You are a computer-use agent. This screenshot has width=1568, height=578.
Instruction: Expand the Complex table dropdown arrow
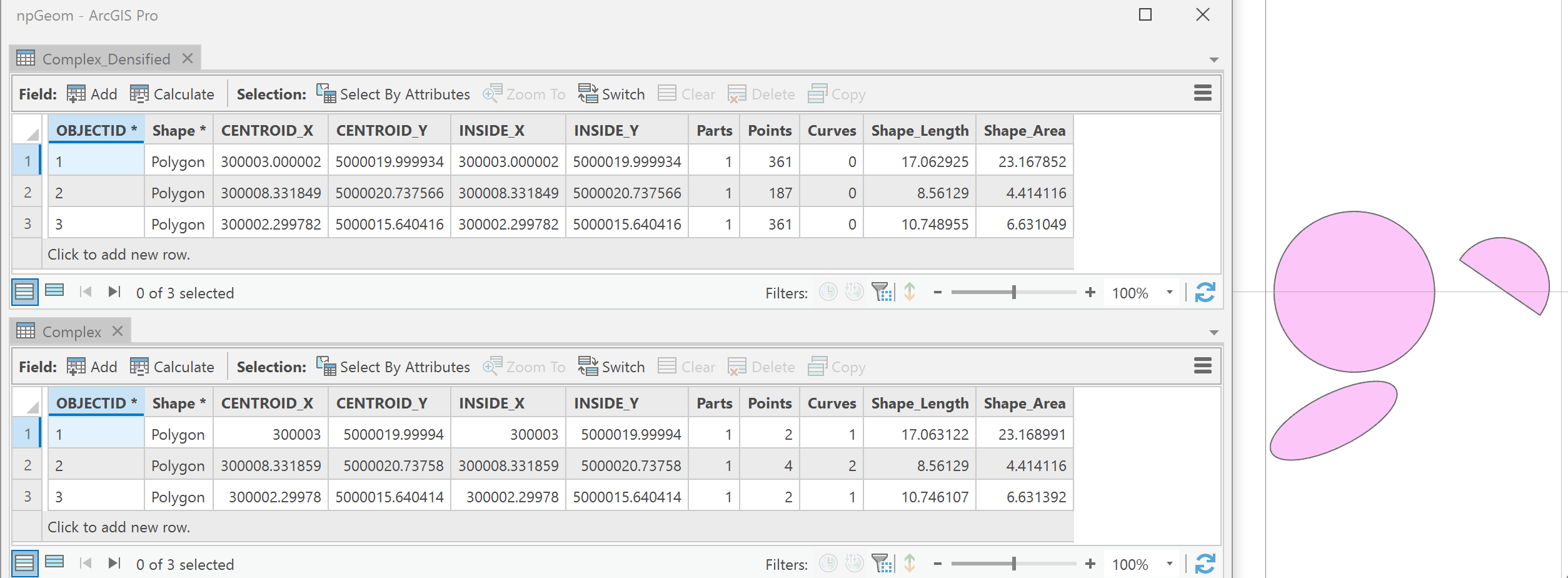1214,331
